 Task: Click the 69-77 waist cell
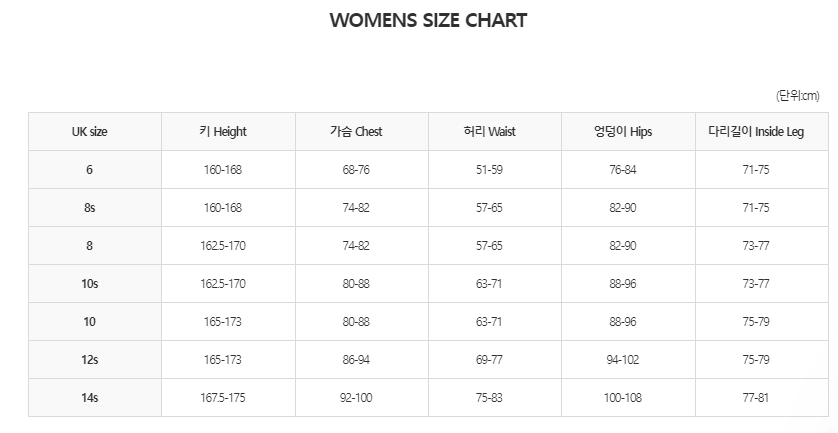[490, 360]
